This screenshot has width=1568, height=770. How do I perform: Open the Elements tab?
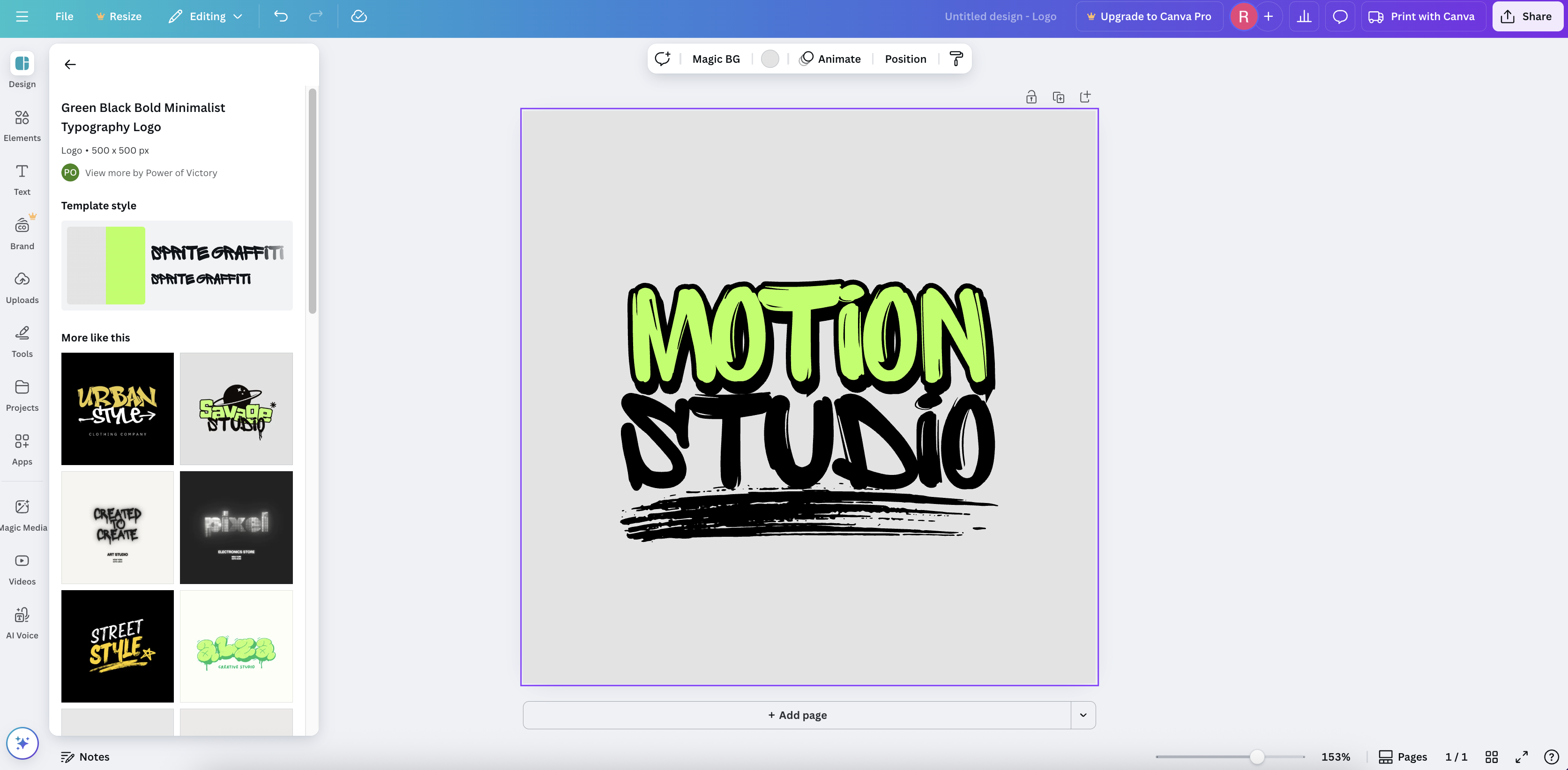(x=22, y=126)
